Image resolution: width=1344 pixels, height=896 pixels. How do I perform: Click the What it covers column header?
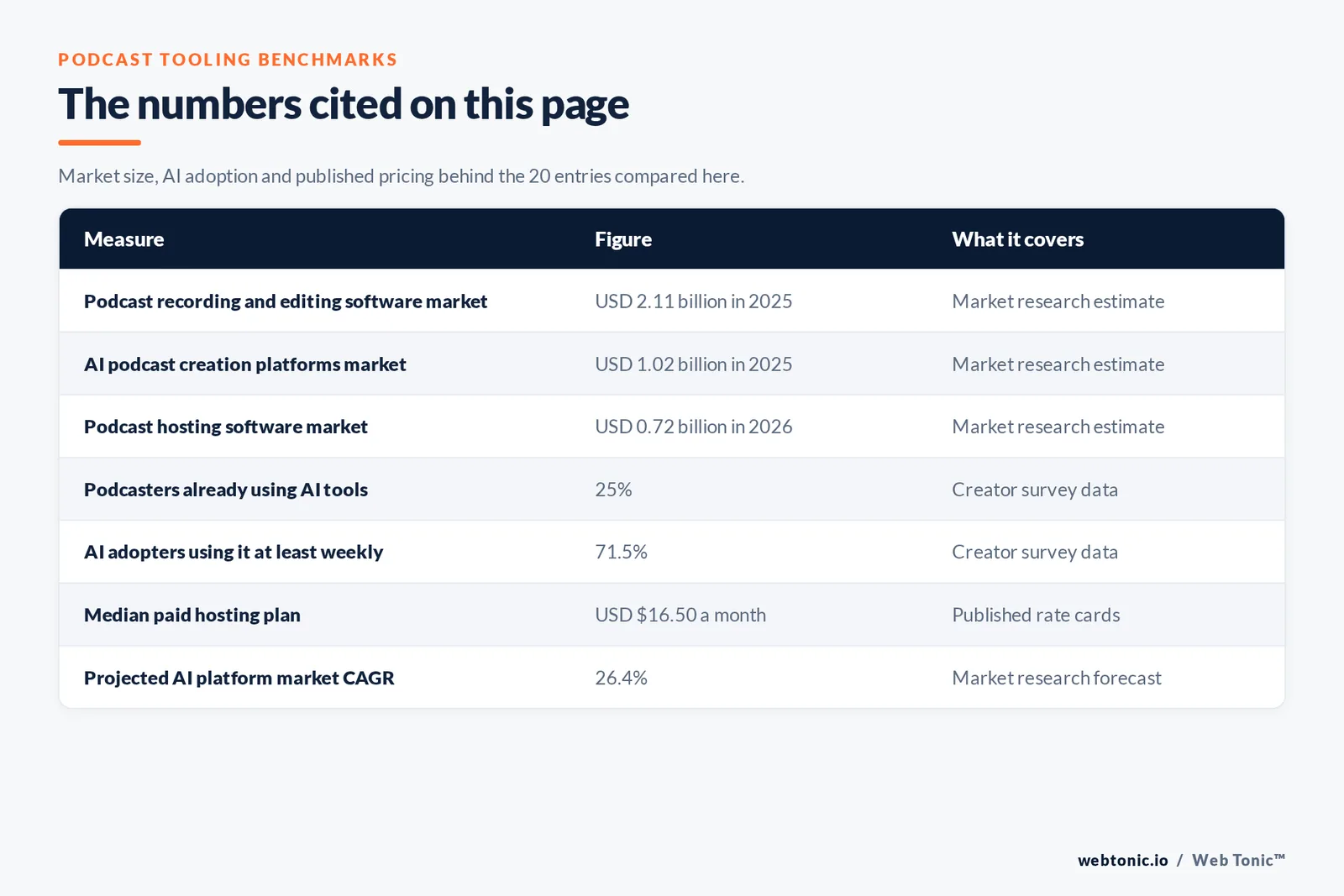pos(1017,239)
